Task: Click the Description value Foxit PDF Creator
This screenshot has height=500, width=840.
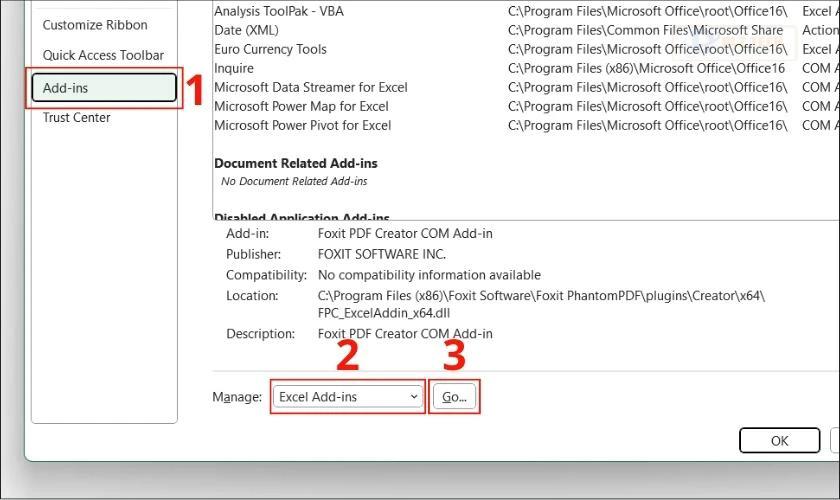Action: pos(405,334)
